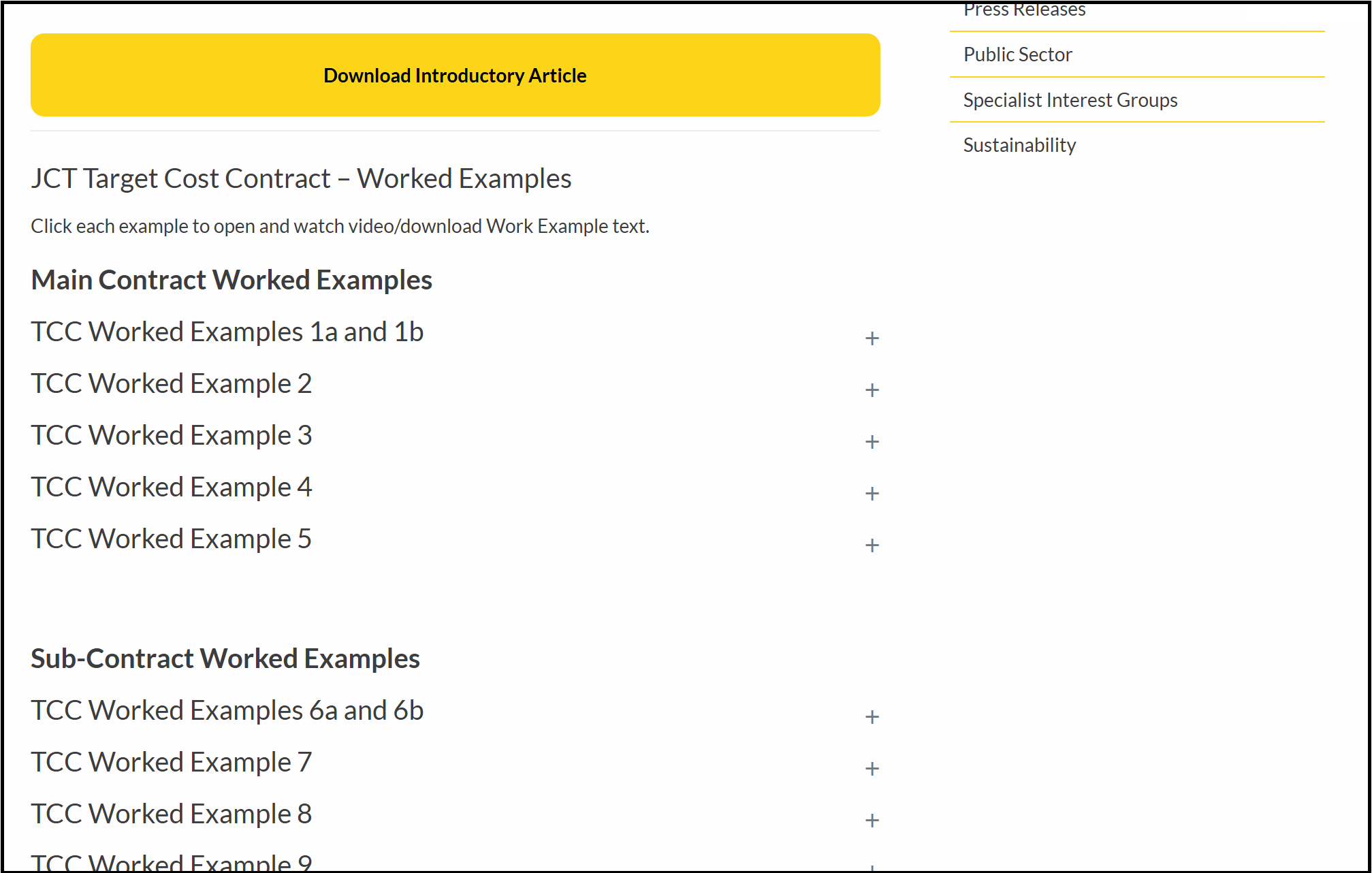Open the Specialist Interest Groups sidebar link

coord(1070,100)
